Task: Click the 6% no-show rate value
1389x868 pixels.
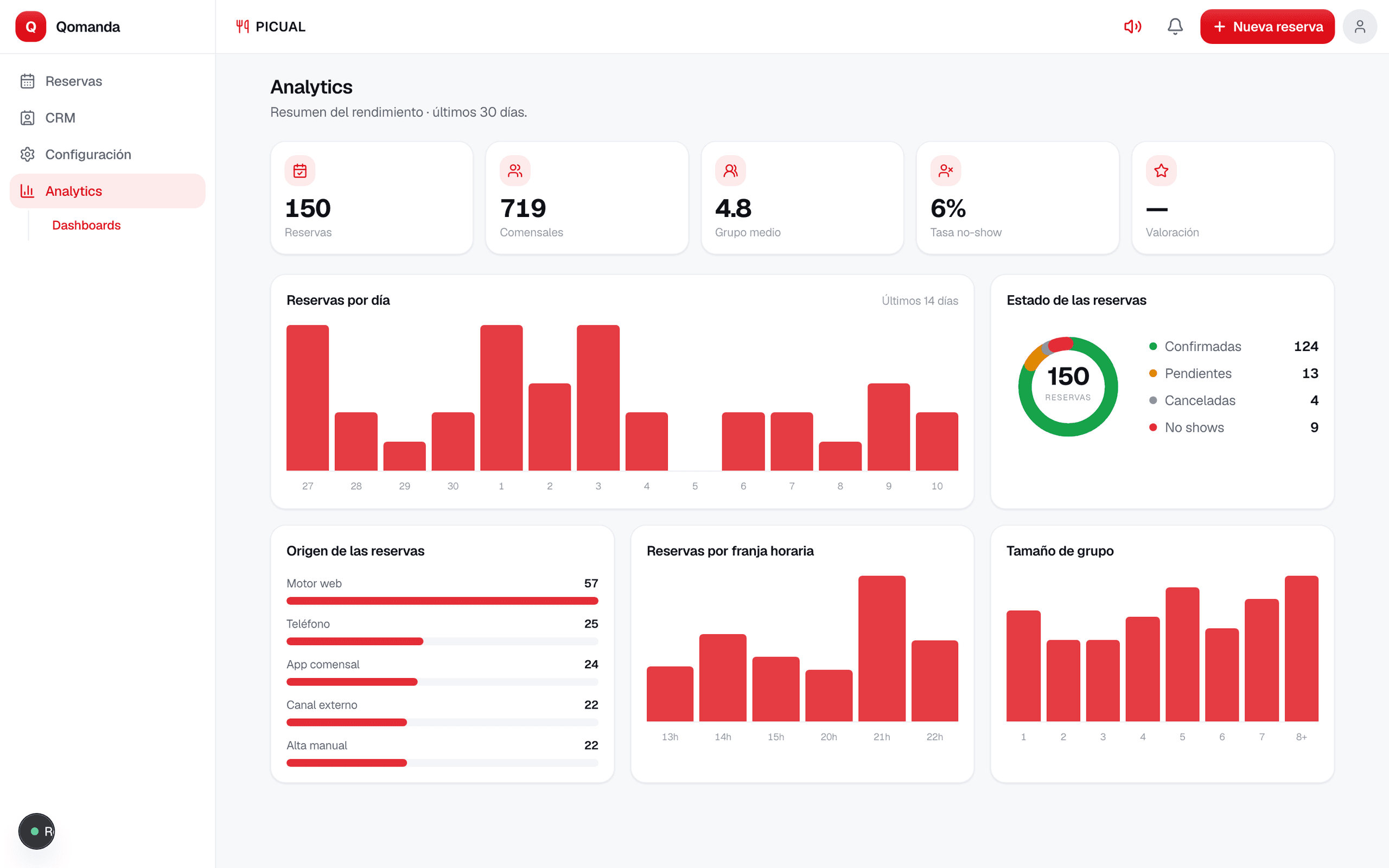Action: (948, 208)
